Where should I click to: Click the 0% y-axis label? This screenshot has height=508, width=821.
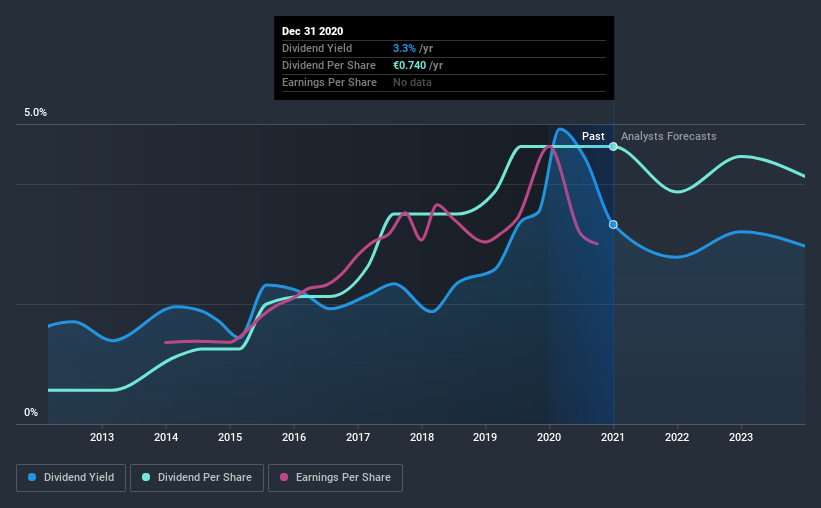(x=31, y=413)
